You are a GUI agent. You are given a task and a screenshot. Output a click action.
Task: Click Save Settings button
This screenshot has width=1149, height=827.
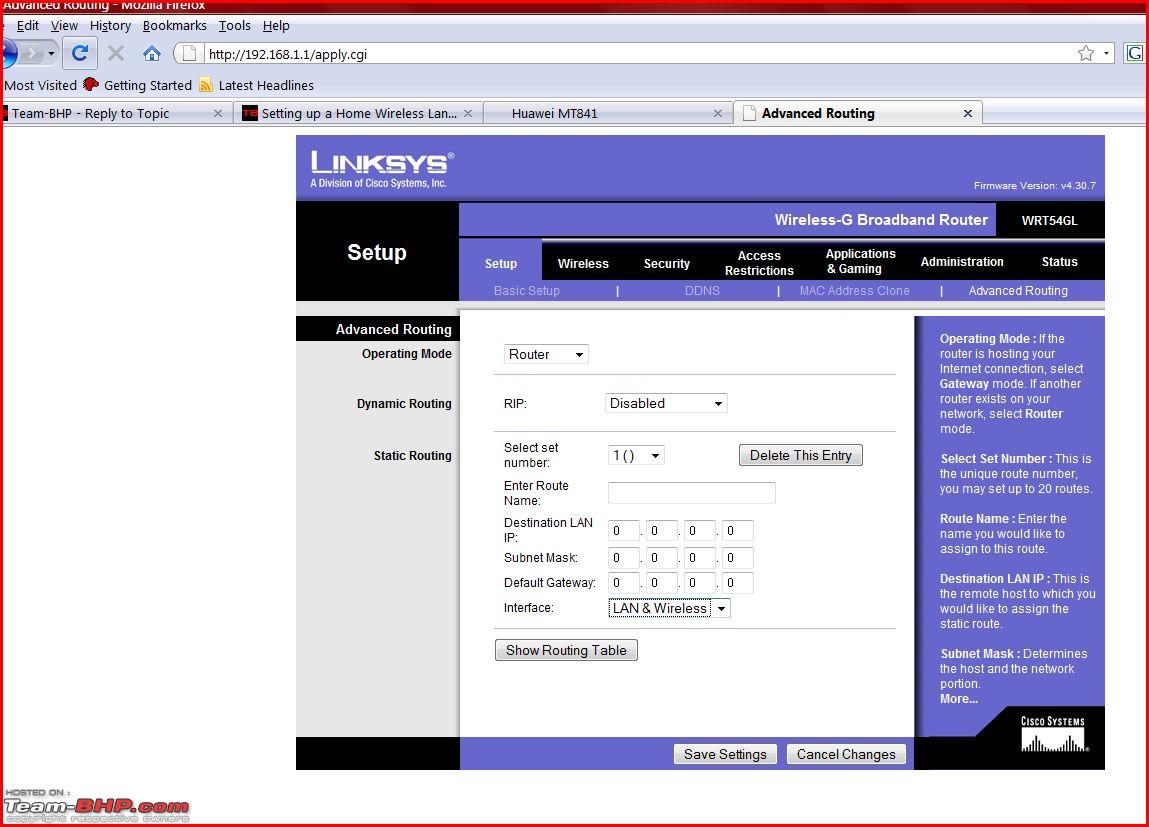(x=725, y=754)
